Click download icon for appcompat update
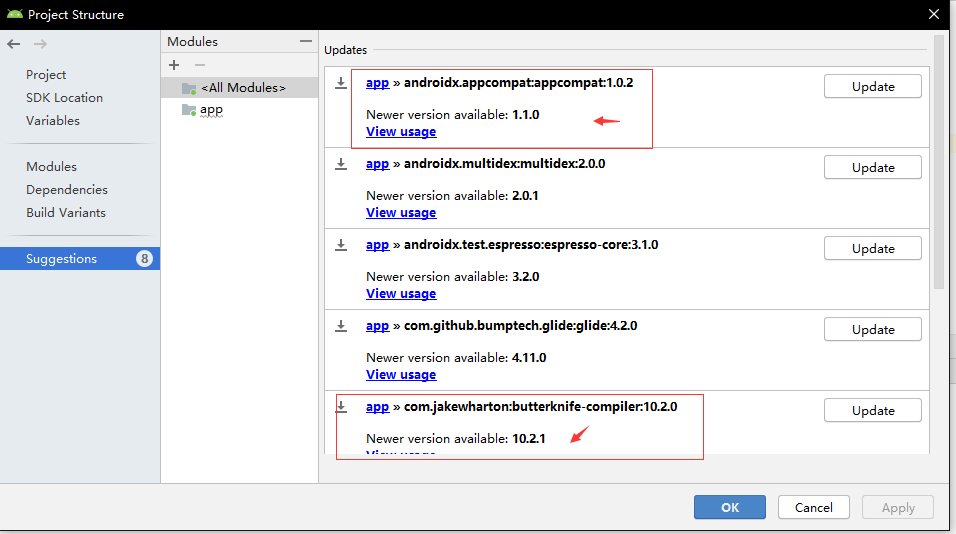The width and height of the screenshot is (956, 534). (341, 83)
